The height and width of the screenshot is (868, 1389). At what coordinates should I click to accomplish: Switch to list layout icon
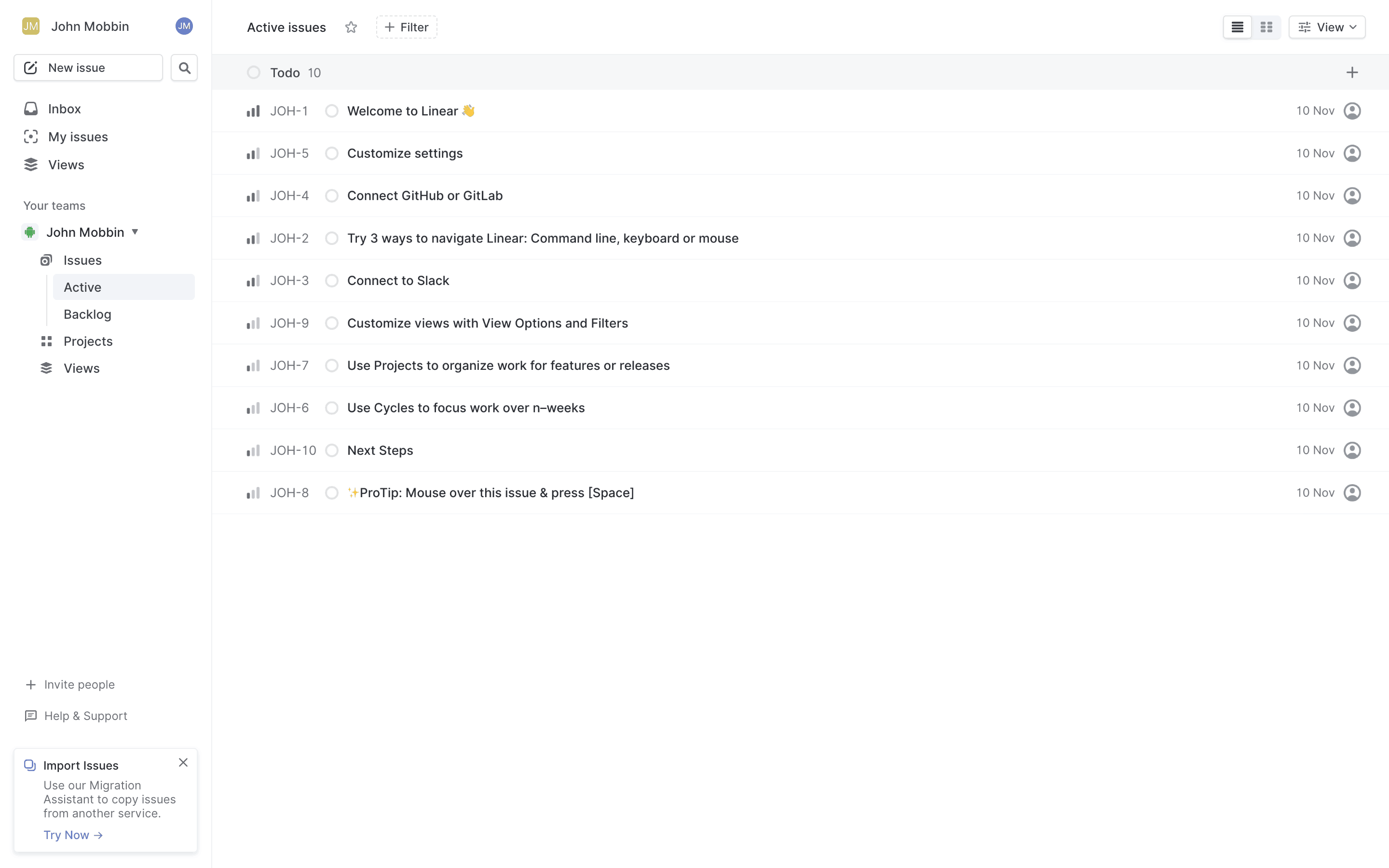[1237, 27]
